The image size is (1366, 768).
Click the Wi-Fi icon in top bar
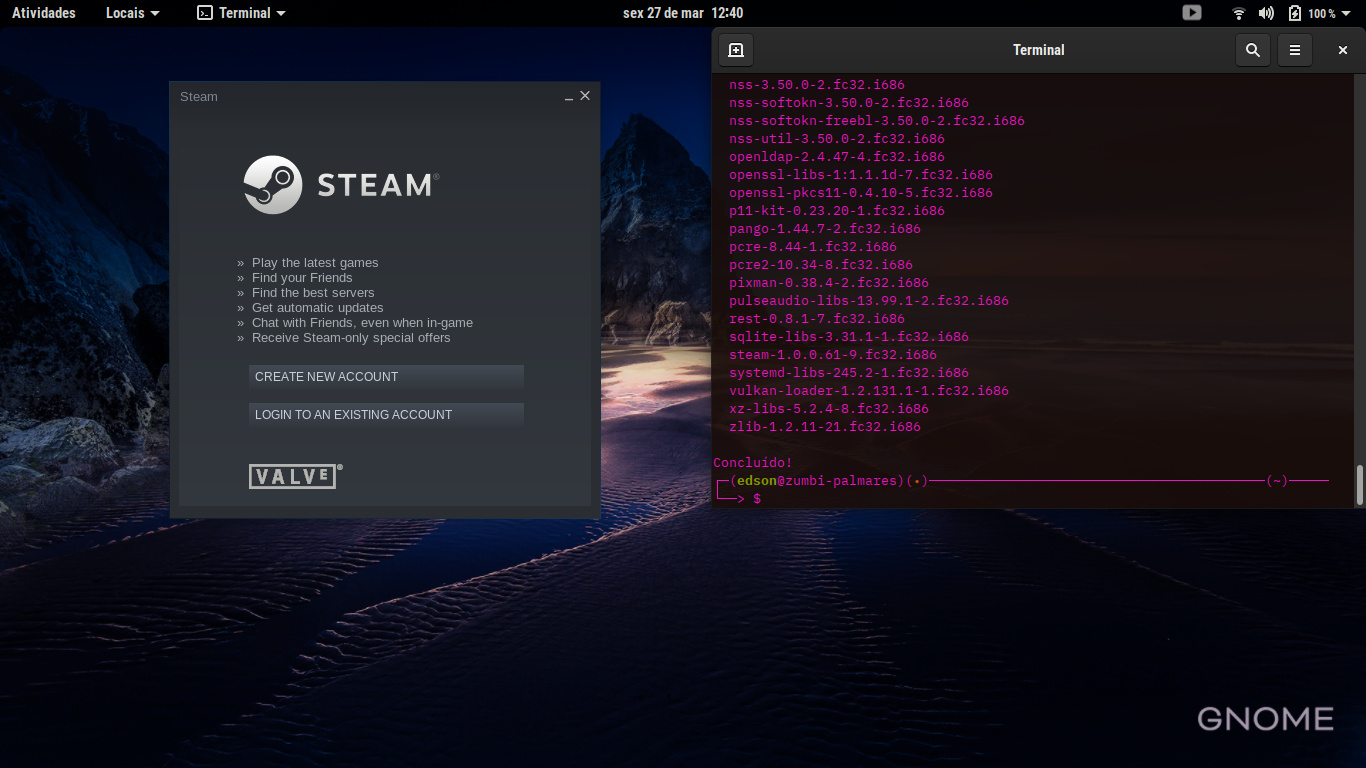[1239, 13]
